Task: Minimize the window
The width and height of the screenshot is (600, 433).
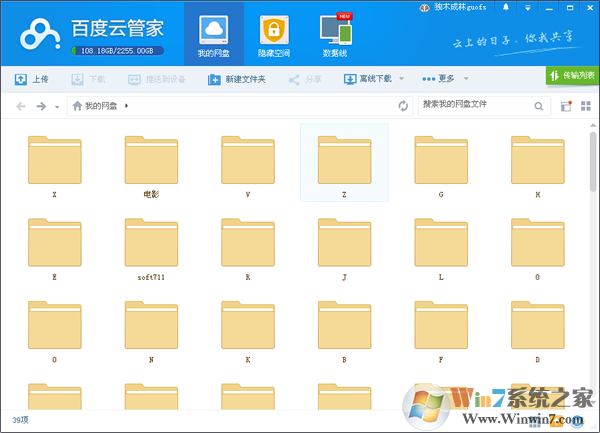Action: pyautogui.click(x=549, y=8)
